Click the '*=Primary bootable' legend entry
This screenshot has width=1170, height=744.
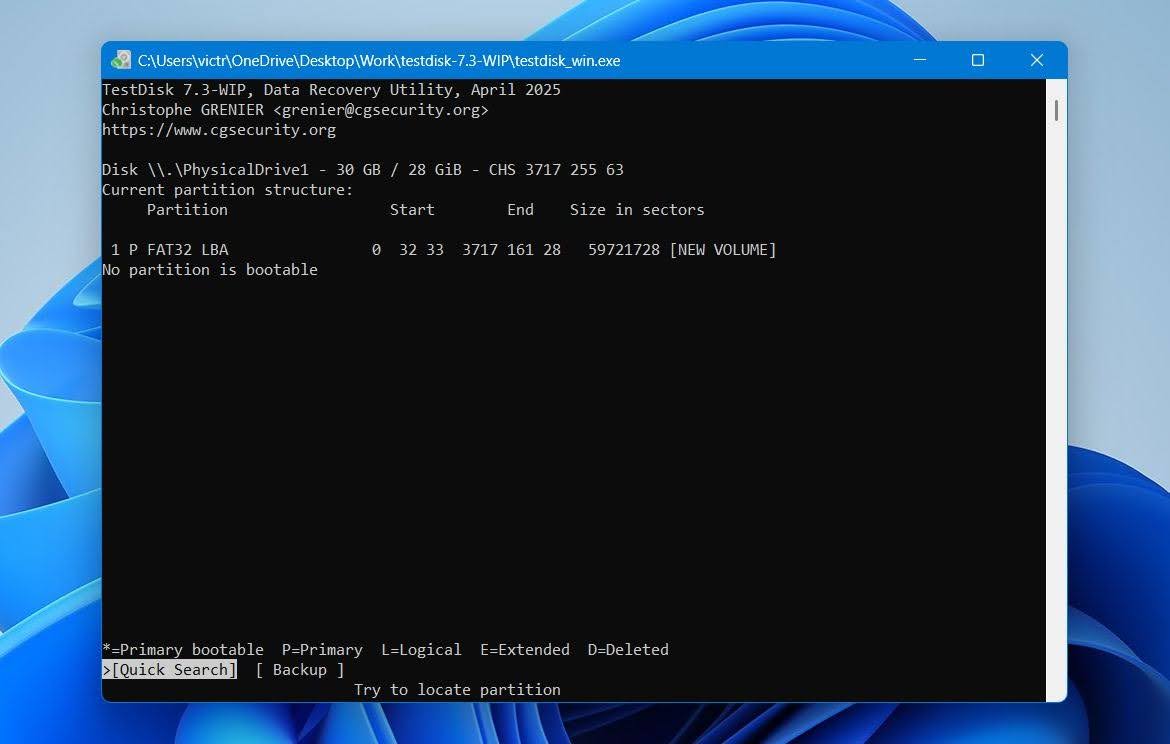point(183,650)
